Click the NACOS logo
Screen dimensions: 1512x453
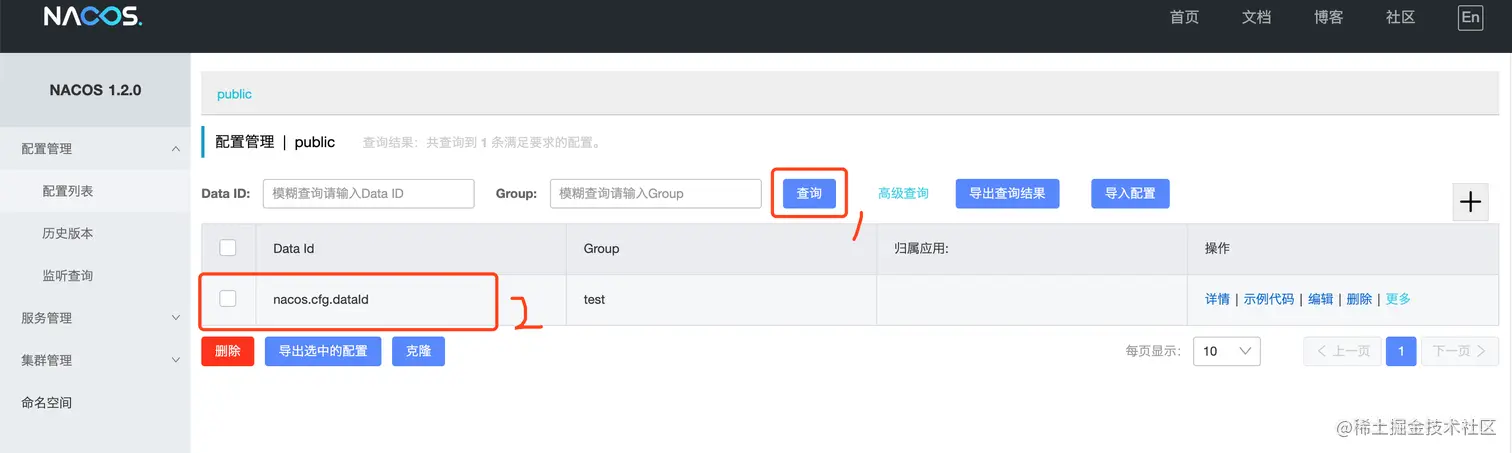93,17
